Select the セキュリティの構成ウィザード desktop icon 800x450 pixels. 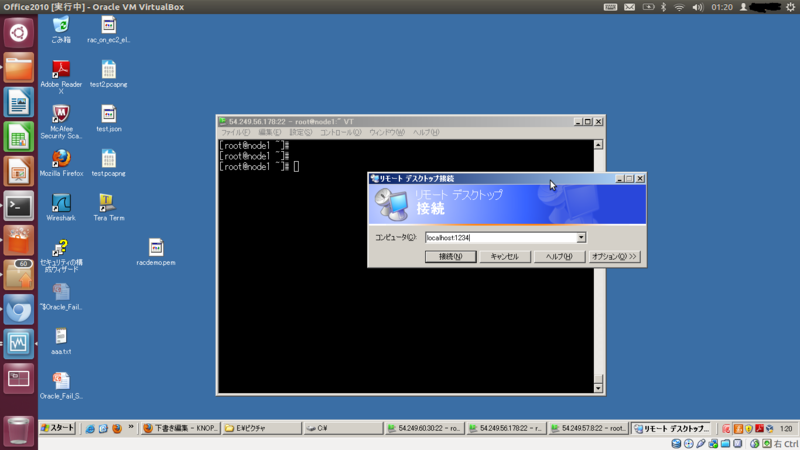61,255
